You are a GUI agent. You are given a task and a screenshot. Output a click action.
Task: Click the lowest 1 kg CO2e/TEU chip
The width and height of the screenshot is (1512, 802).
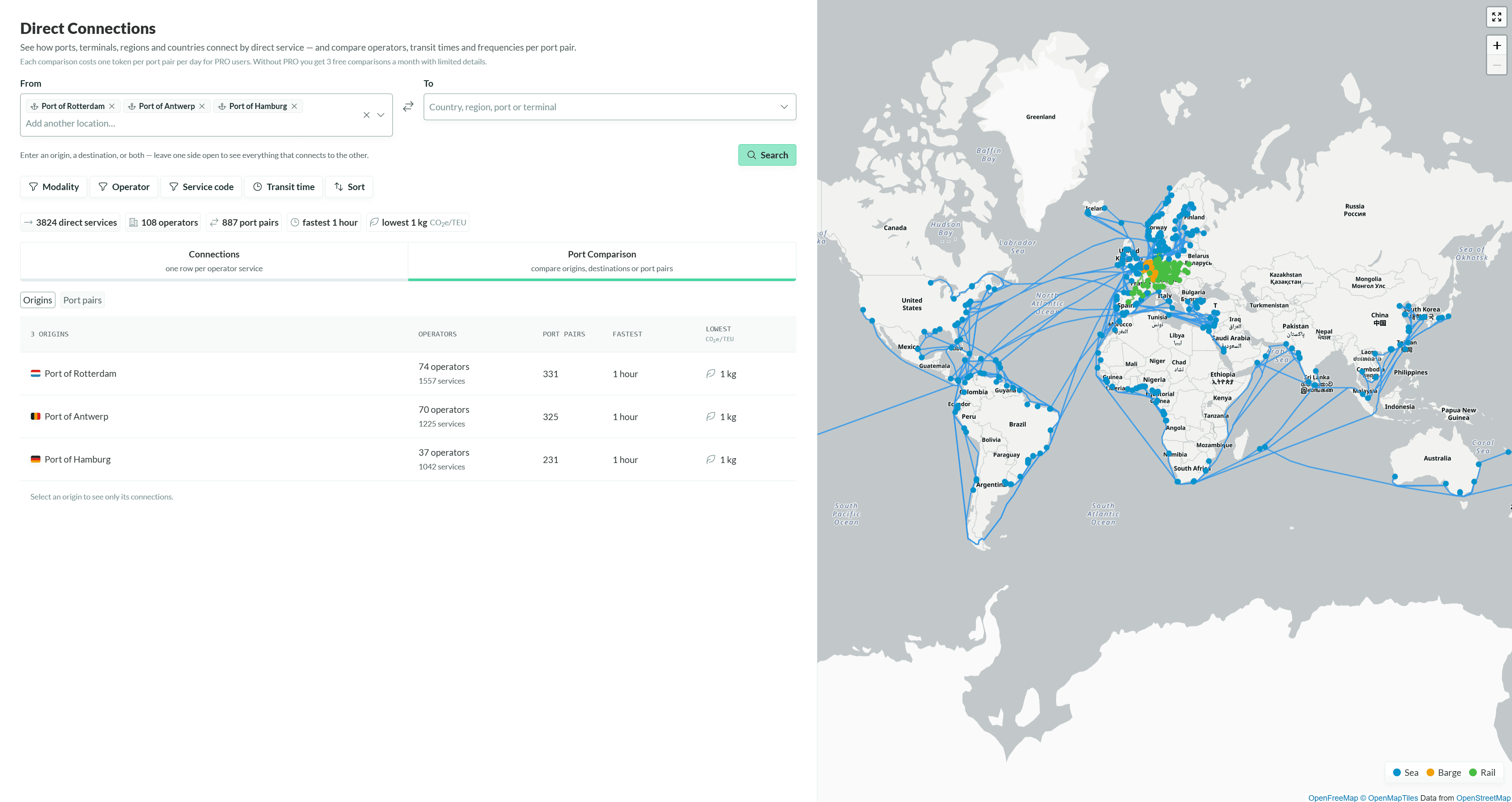click(418, 222)
